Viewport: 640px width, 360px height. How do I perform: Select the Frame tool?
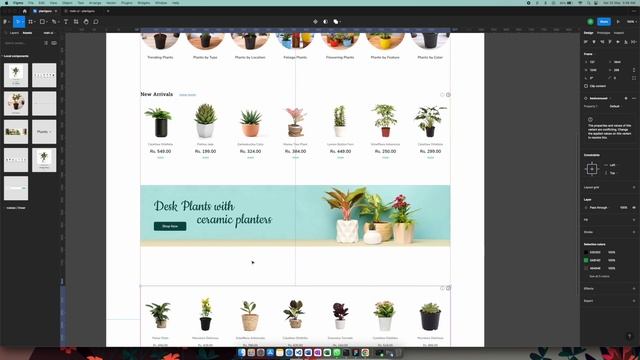tap(30, 22)
